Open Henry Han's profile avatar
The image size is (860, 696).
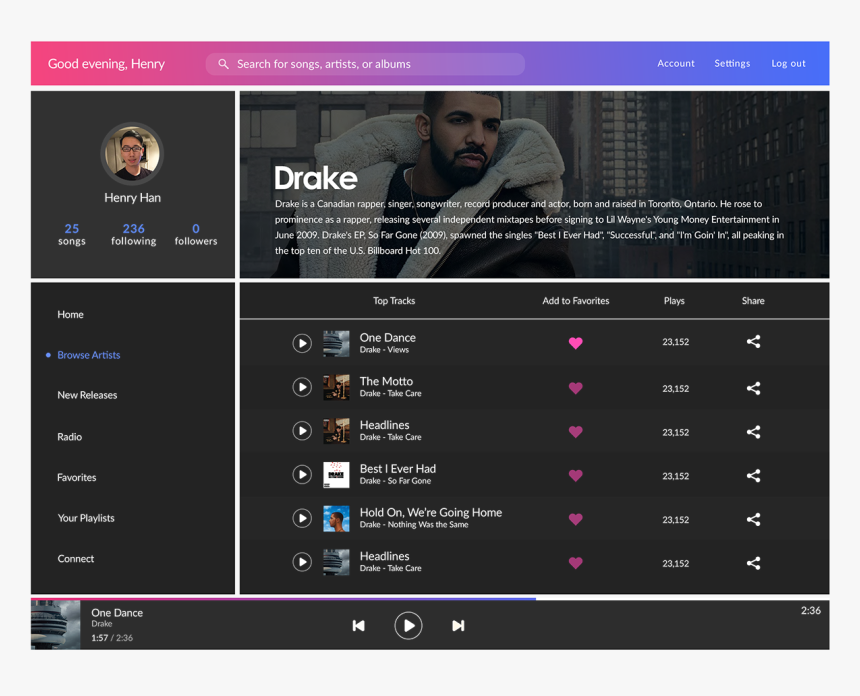coord(132,153)
